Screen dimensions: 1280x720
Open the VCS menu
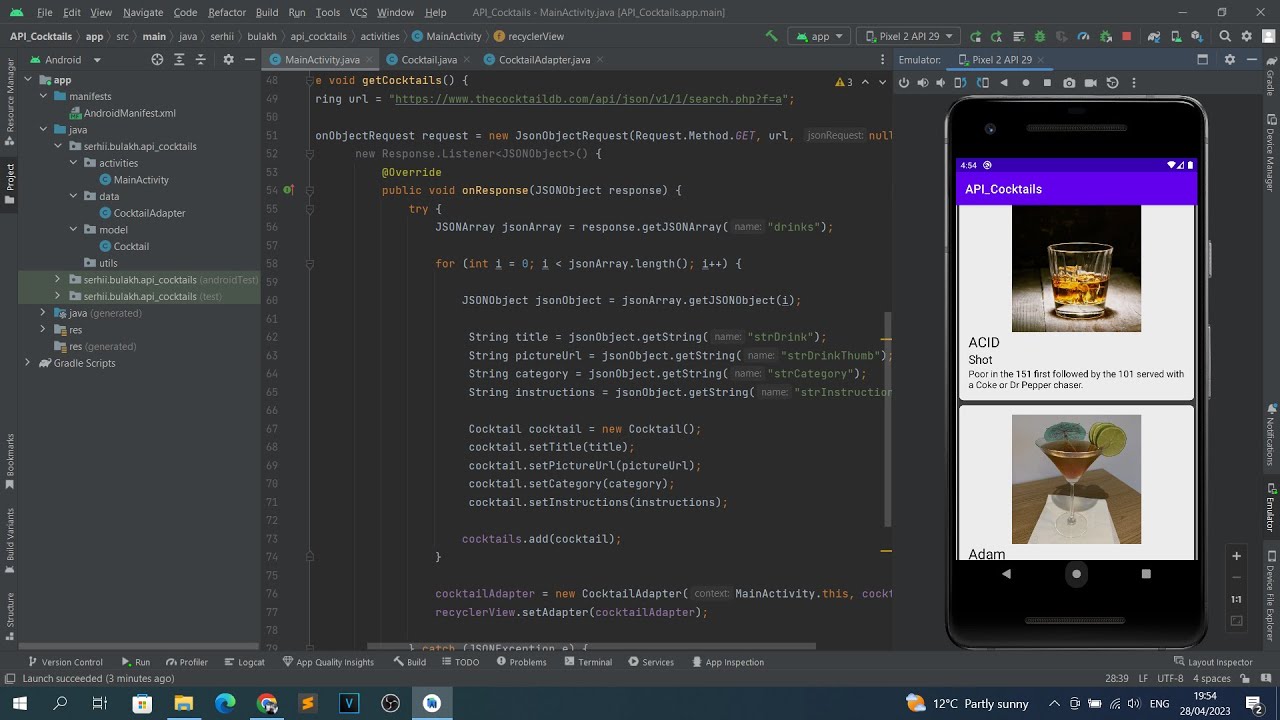358,12
